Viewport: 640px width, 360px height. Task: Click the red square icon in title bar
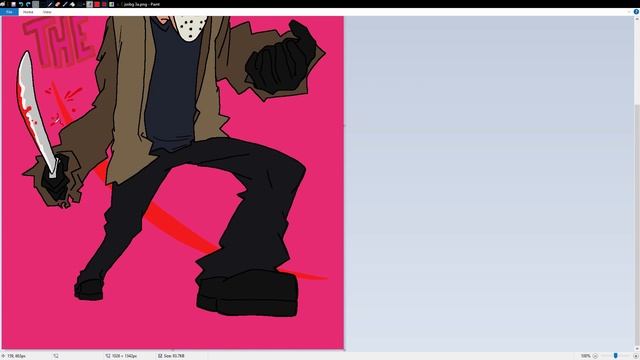point(97,4)
